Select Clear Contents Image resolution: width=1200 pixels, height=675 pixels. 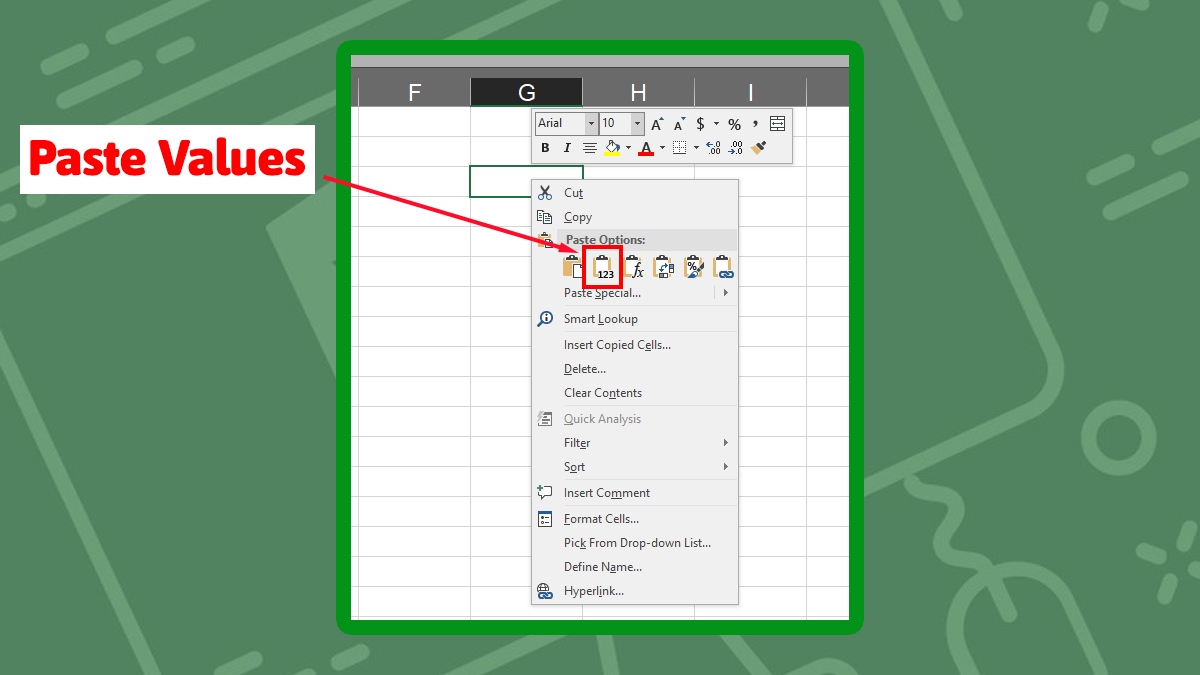coord(635,393)
